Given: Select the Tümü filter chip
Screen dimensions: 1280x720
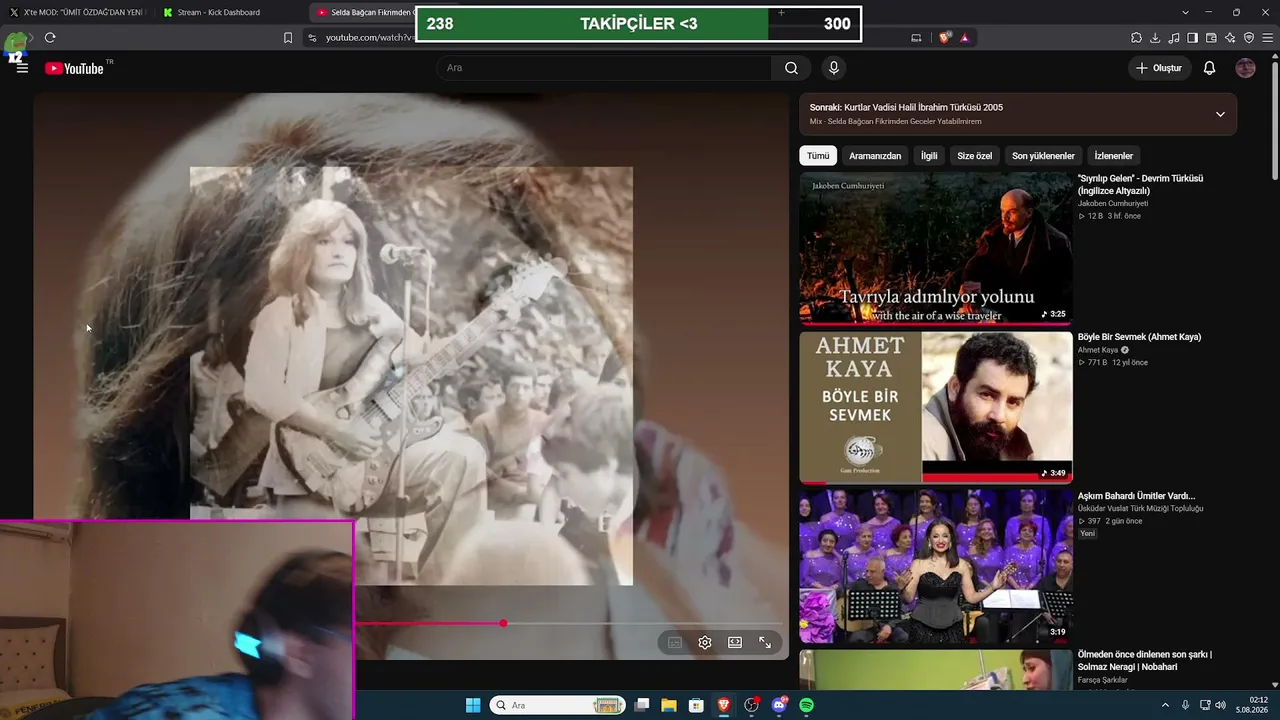Looking at the screenshot, I should click(818, 156).
